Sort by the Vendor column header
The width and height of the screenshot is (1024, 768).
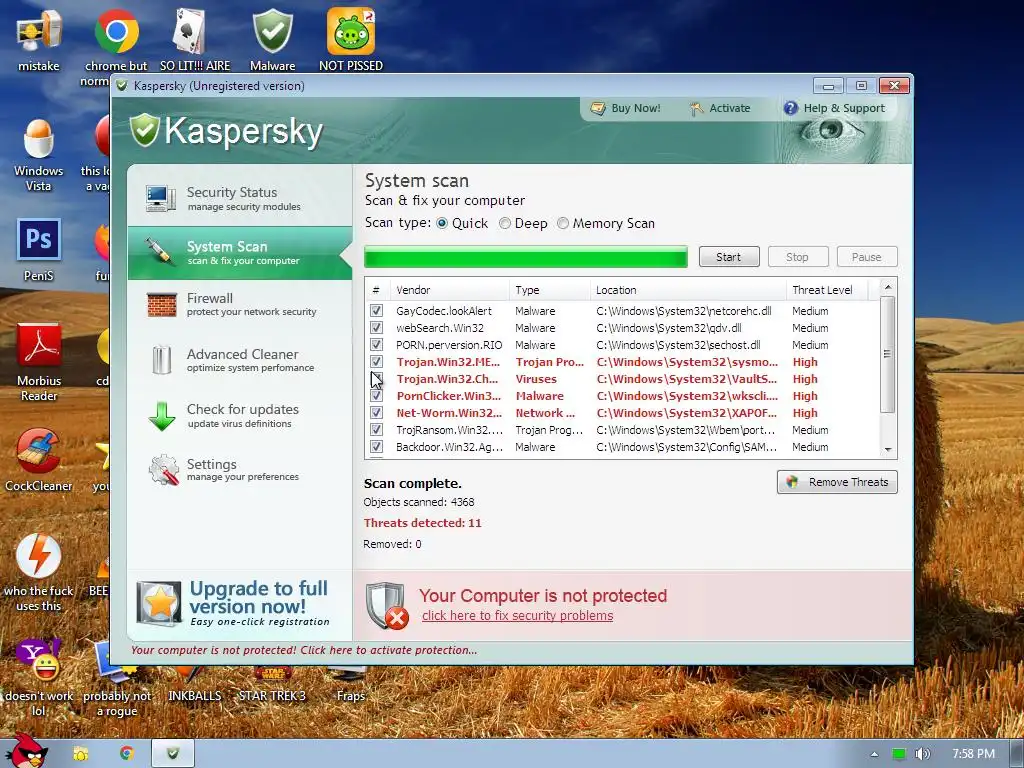click(x=450, y=290)
